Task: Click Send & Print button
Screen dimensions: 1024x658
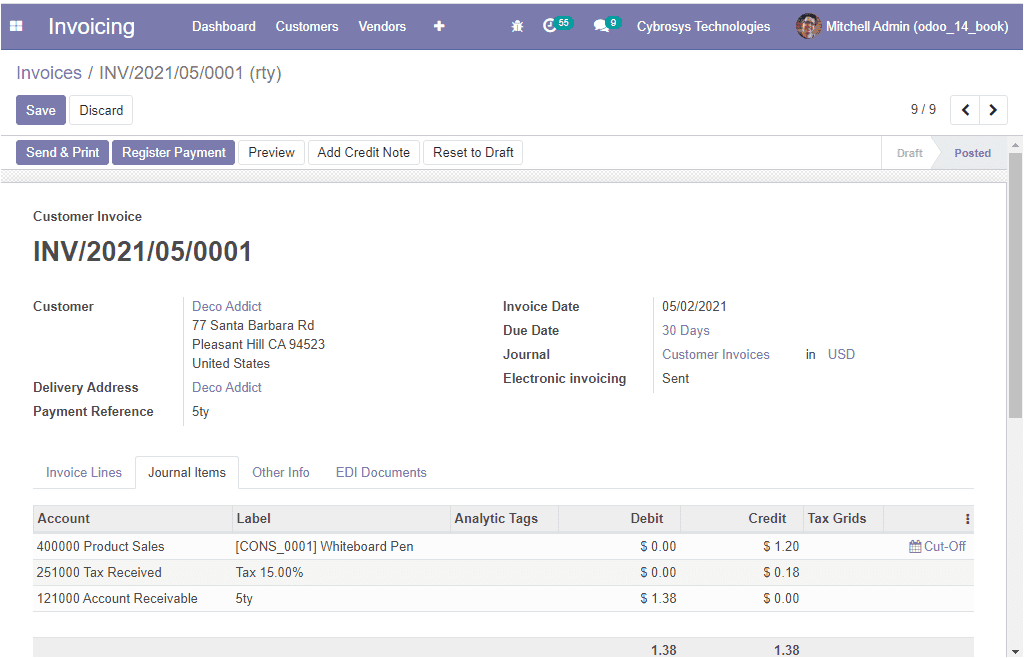Action: [63, 153]
